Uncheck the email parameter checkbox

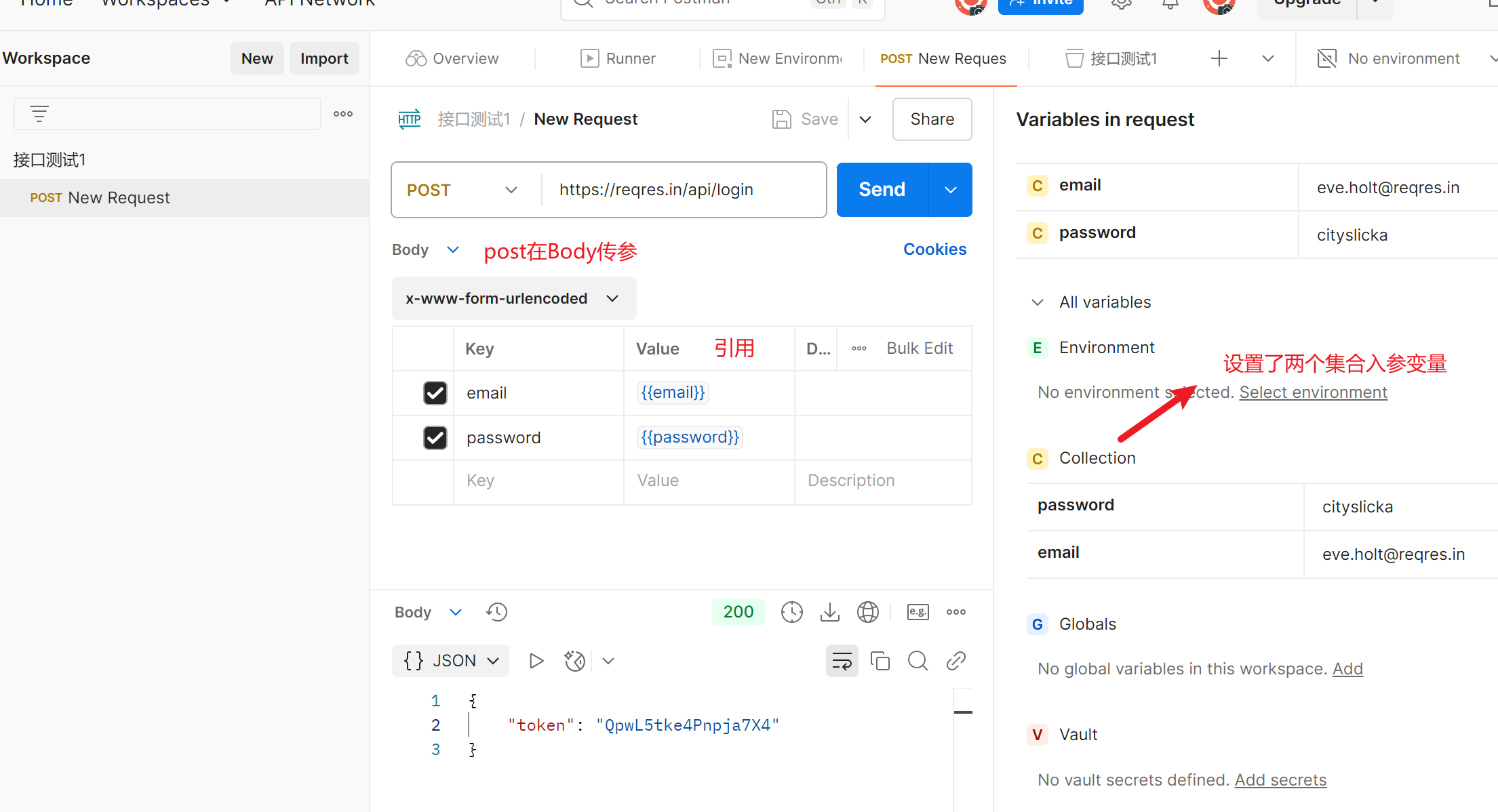click(x=435, y=393)
